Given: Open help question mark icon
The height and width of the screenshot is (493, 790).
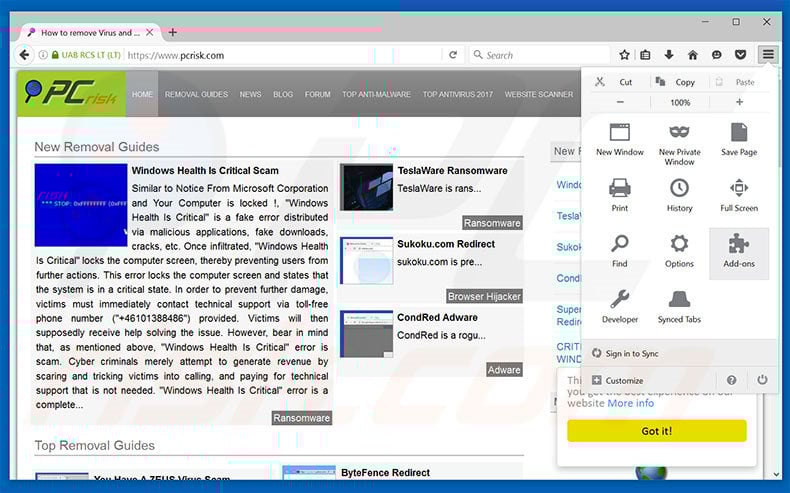Looking at the screenshot, I should pyautogui.click(x=732, y=380).
